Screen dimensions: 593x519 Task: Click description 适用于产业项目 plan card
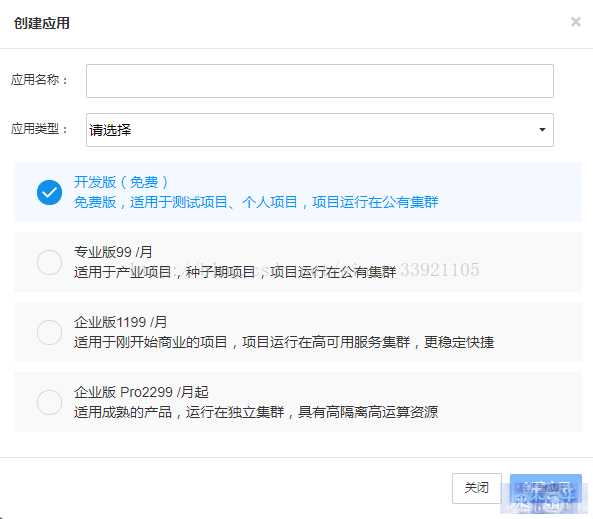click(235, 272)
